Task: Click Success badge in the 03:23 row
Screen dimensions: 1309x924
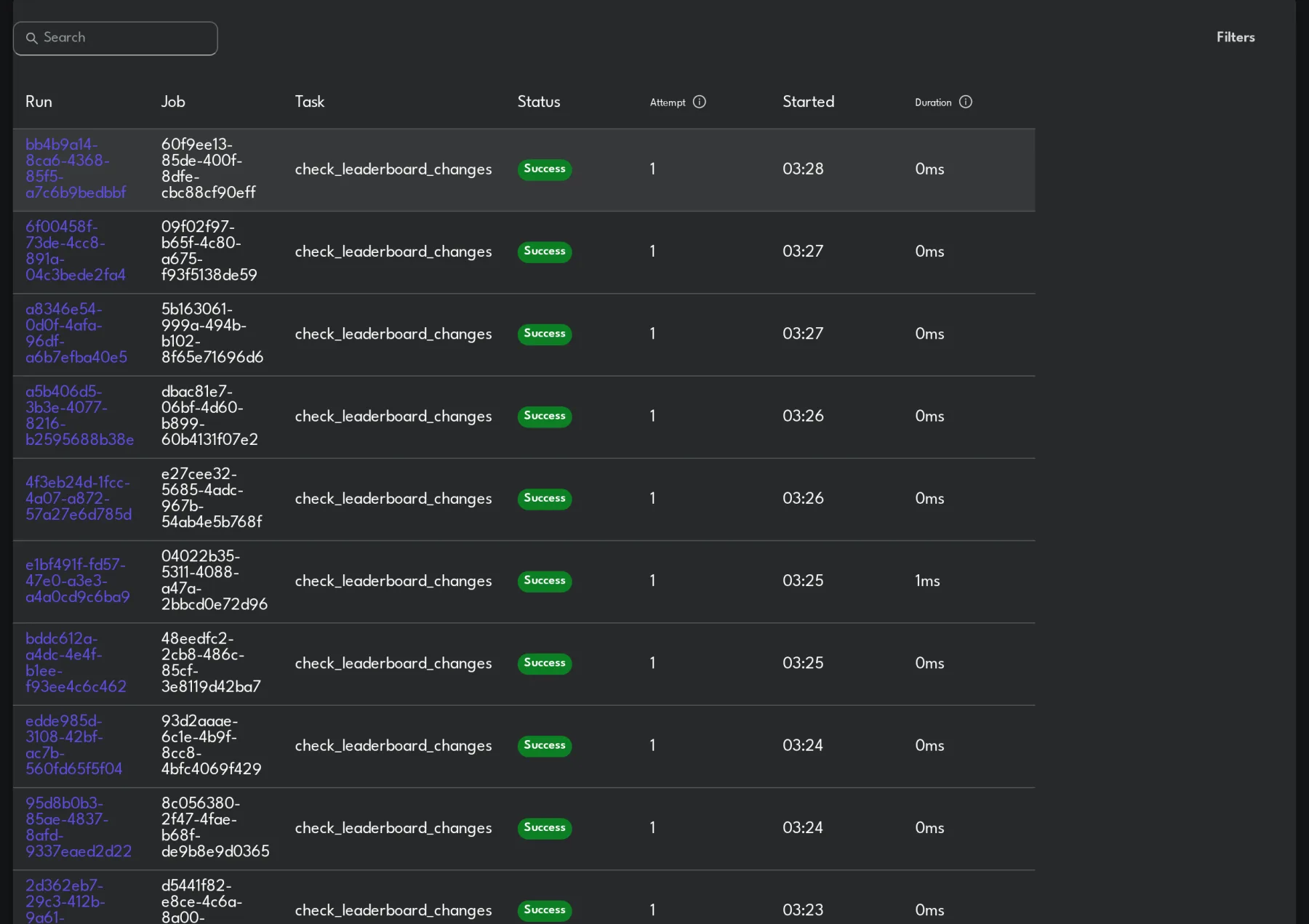Action: click(545, 910)
